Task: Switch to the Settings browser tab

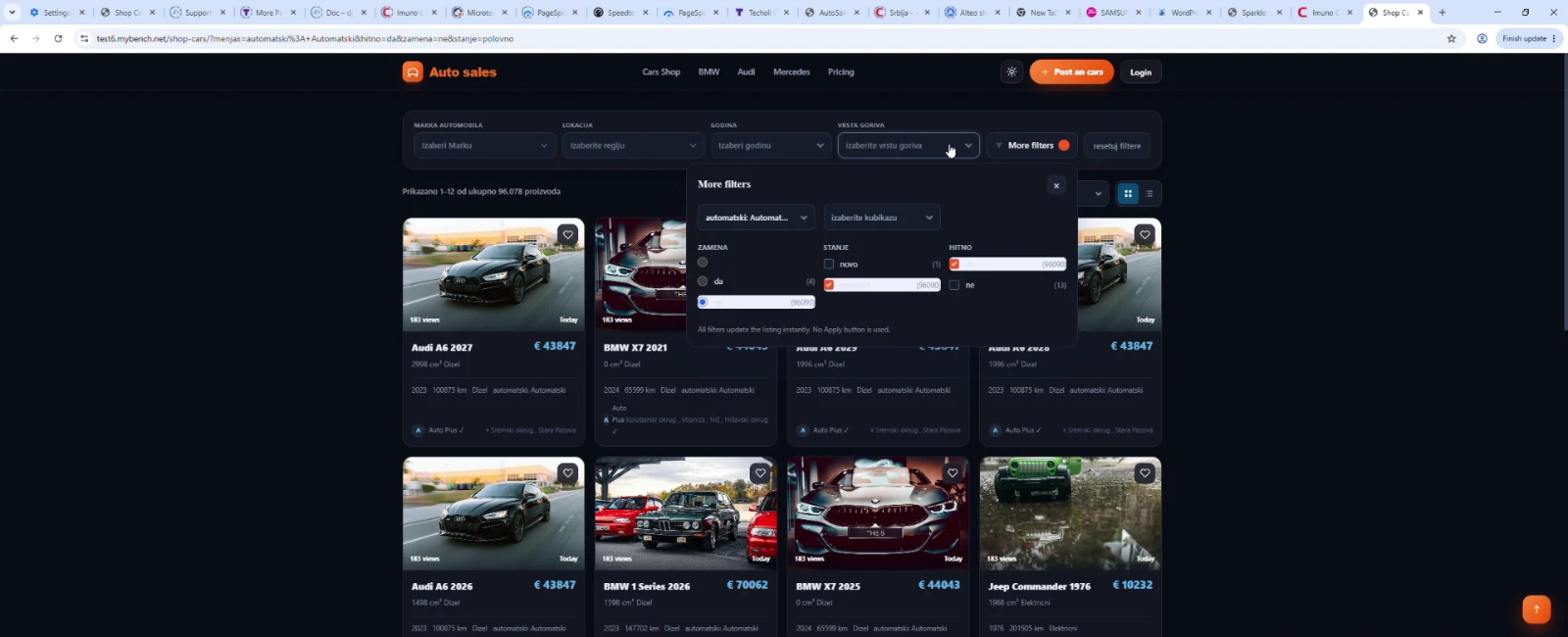Action: point(56,13)
